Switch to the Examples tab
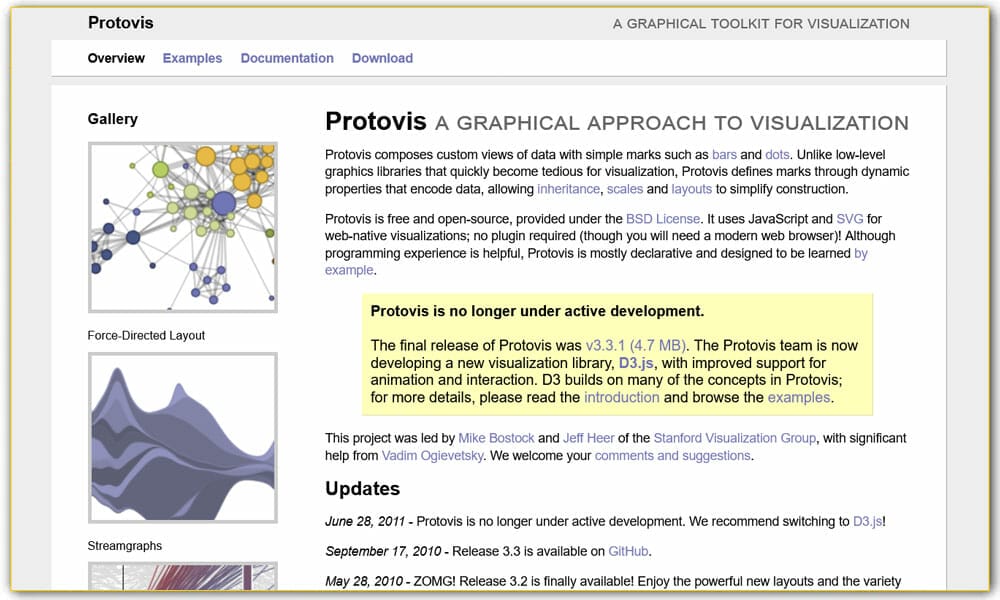Viewport: 1000px width, 600px height. (192, 58)
